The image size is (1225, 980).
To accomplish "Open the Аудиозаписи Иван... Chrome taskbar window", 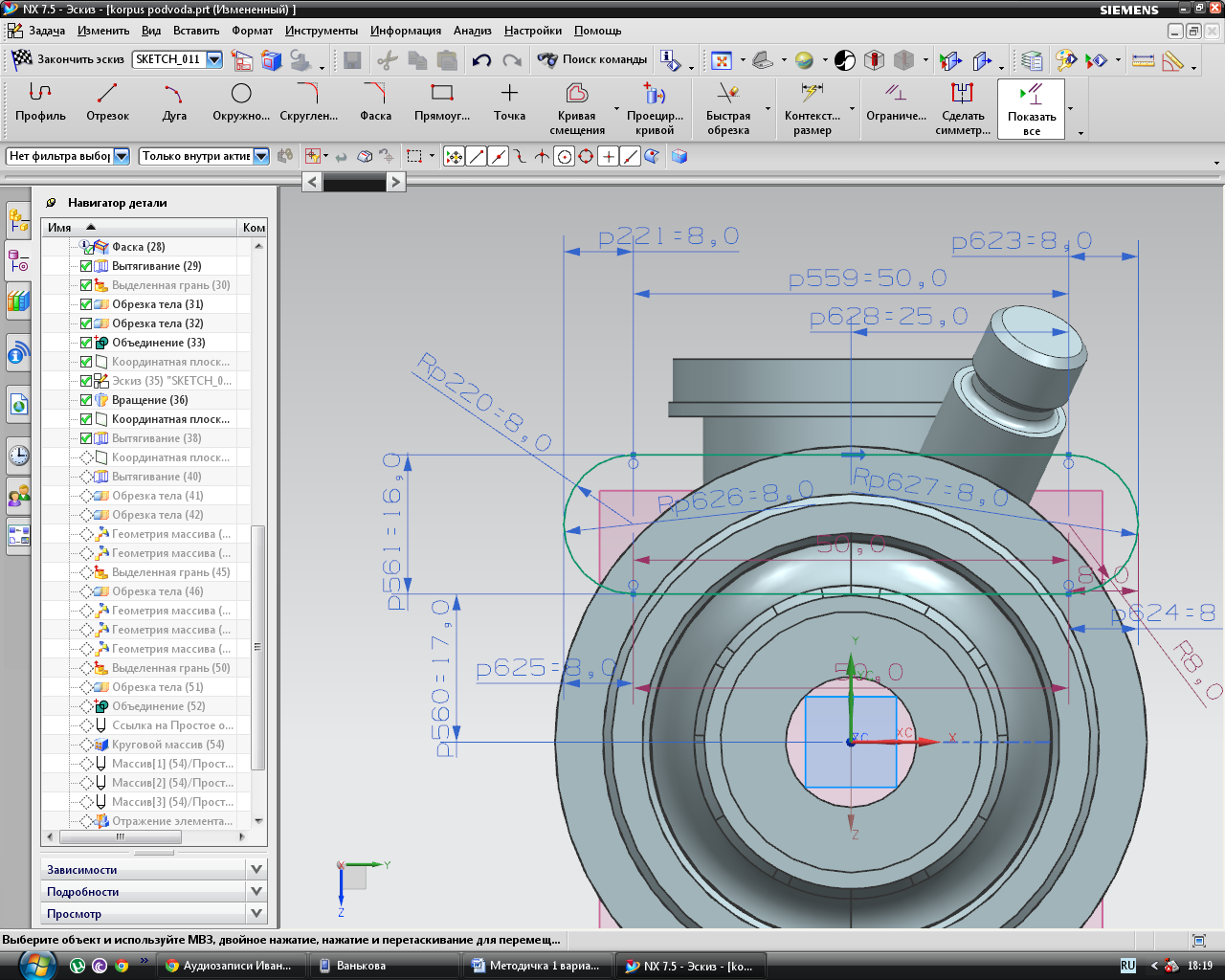I will click(231, 966).
